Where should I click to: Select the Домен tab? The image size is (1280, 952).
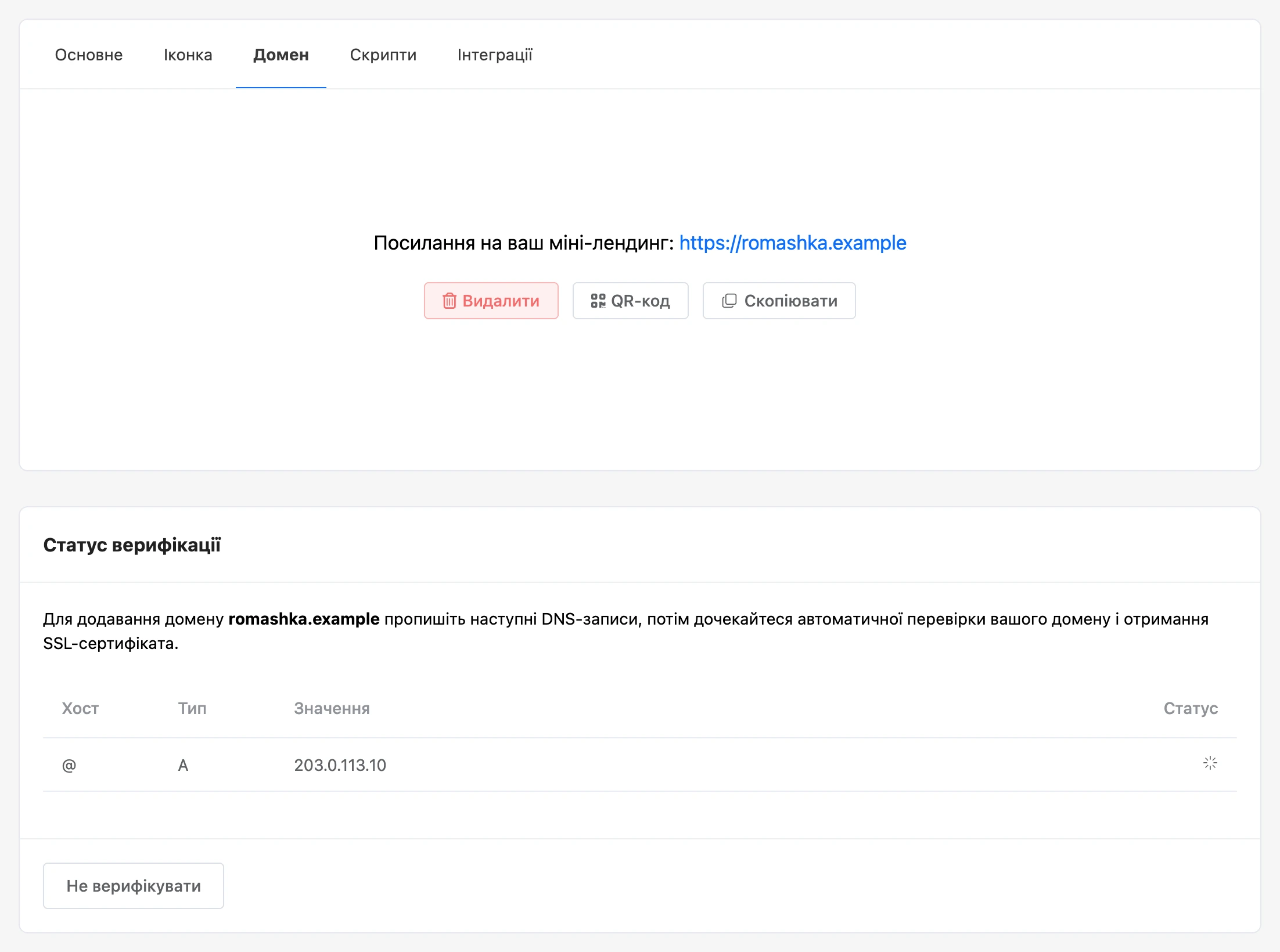[x=281, y=55]
